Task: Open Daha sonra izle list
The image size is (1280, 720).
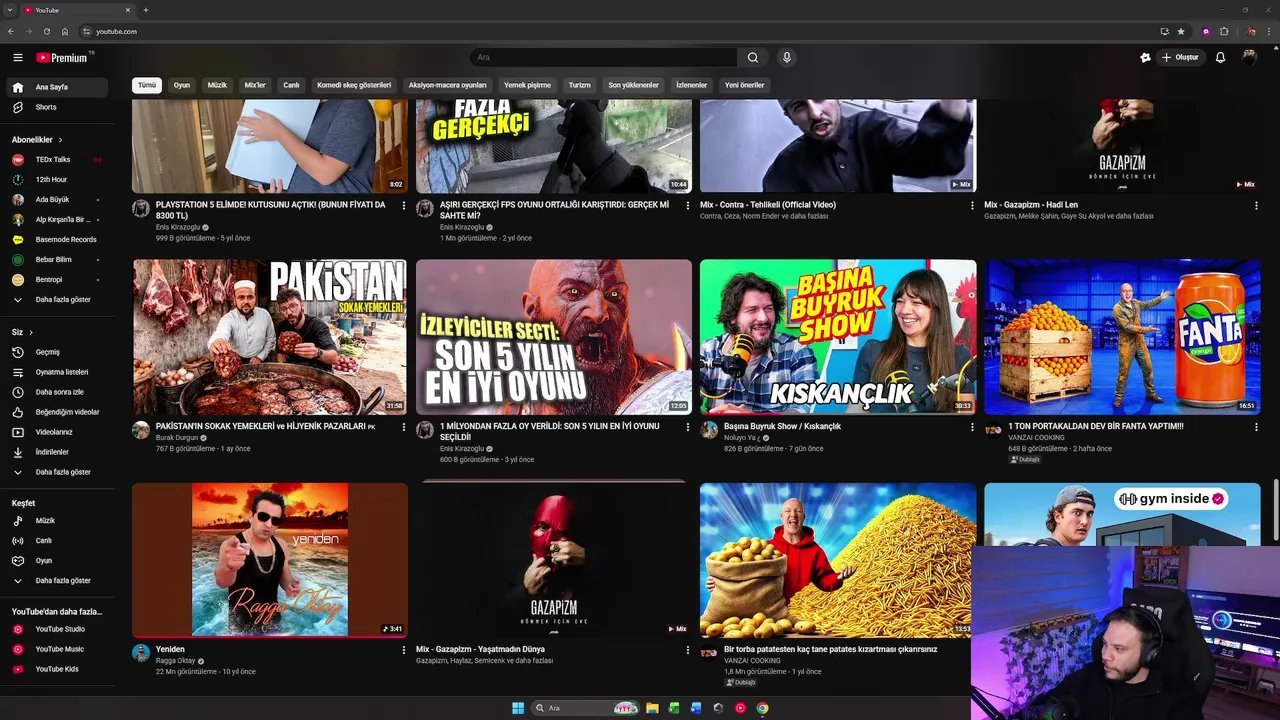Action: click(x=57, y=392)
